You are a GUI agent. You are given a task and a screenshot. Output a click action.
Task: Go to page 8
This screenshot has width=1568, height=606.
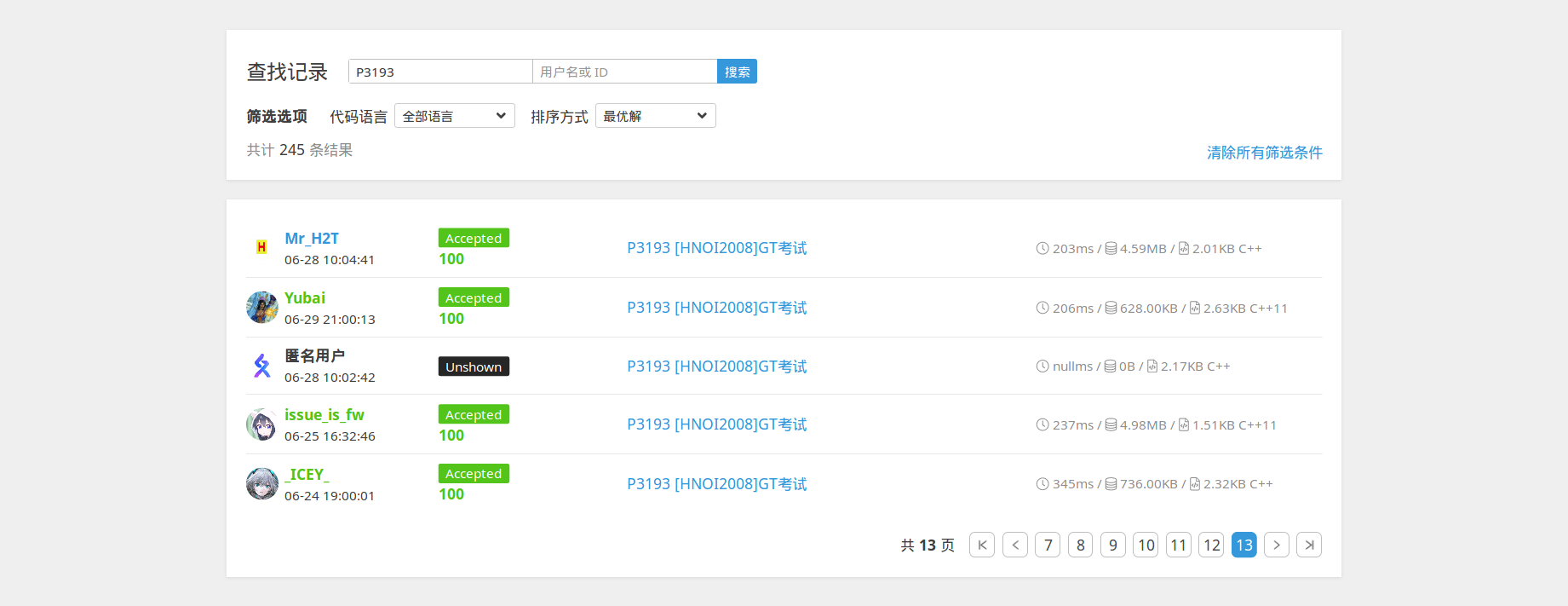[1081, 545]
